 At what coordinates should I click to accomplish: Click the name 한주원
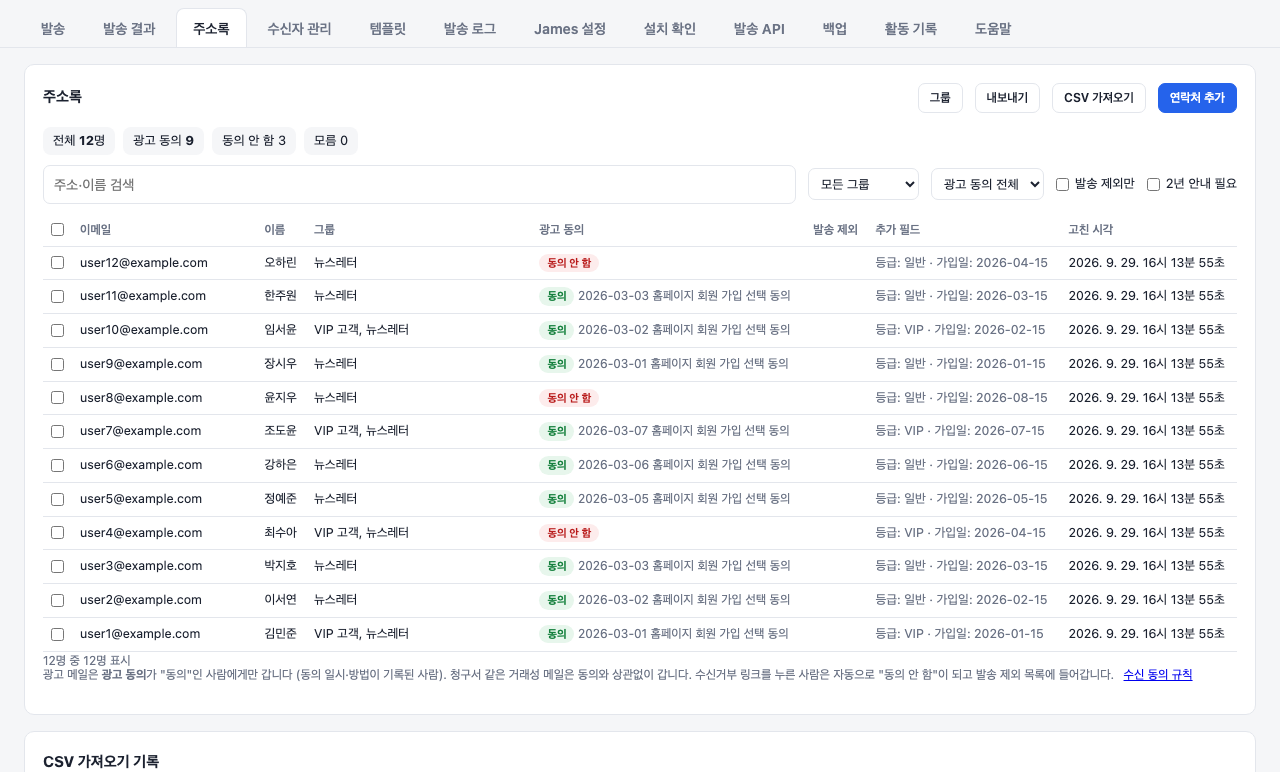point(281,296)
